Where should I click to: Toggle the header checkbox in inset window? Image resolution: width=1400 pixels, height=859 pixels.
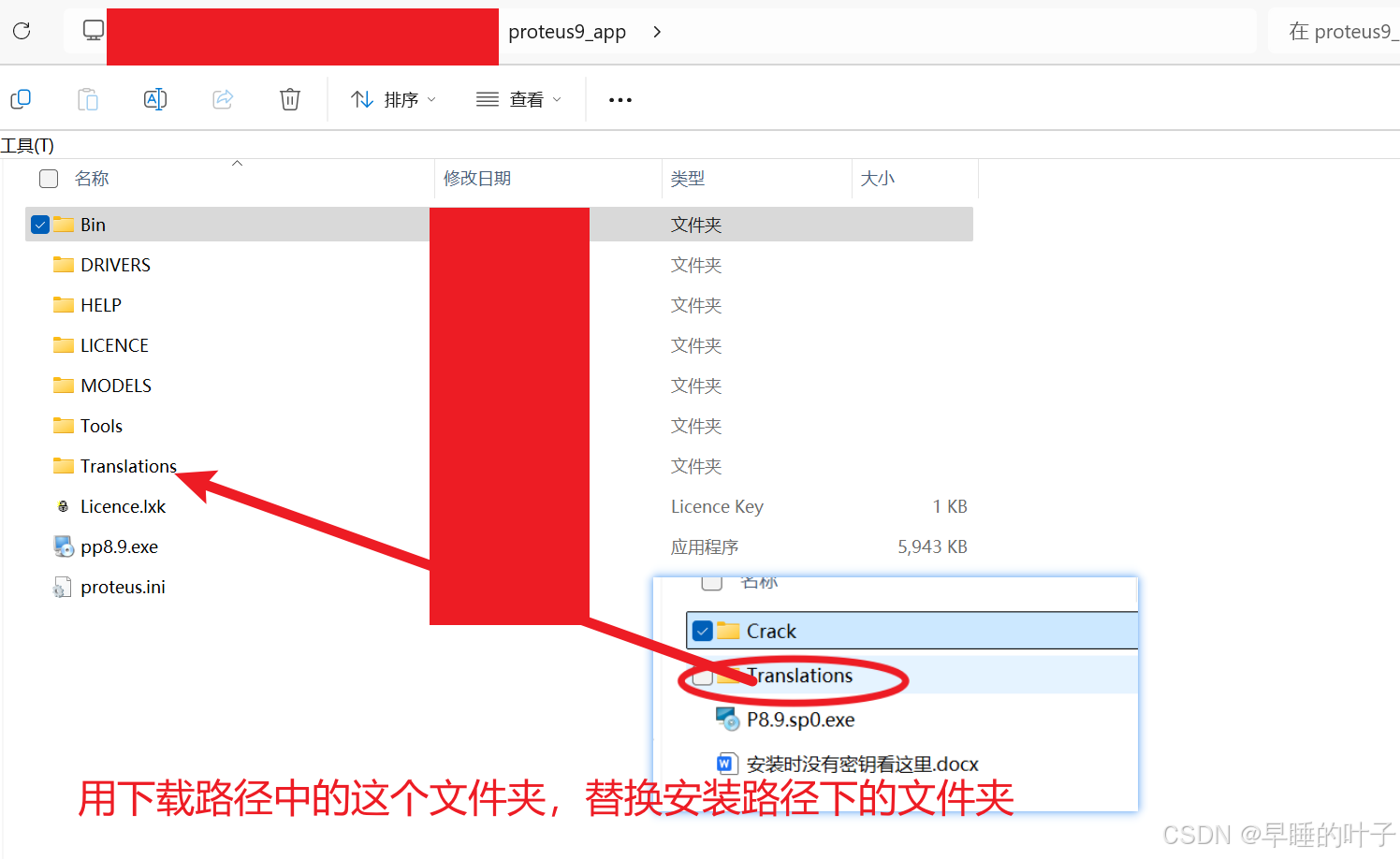click(x=712, y=583)
